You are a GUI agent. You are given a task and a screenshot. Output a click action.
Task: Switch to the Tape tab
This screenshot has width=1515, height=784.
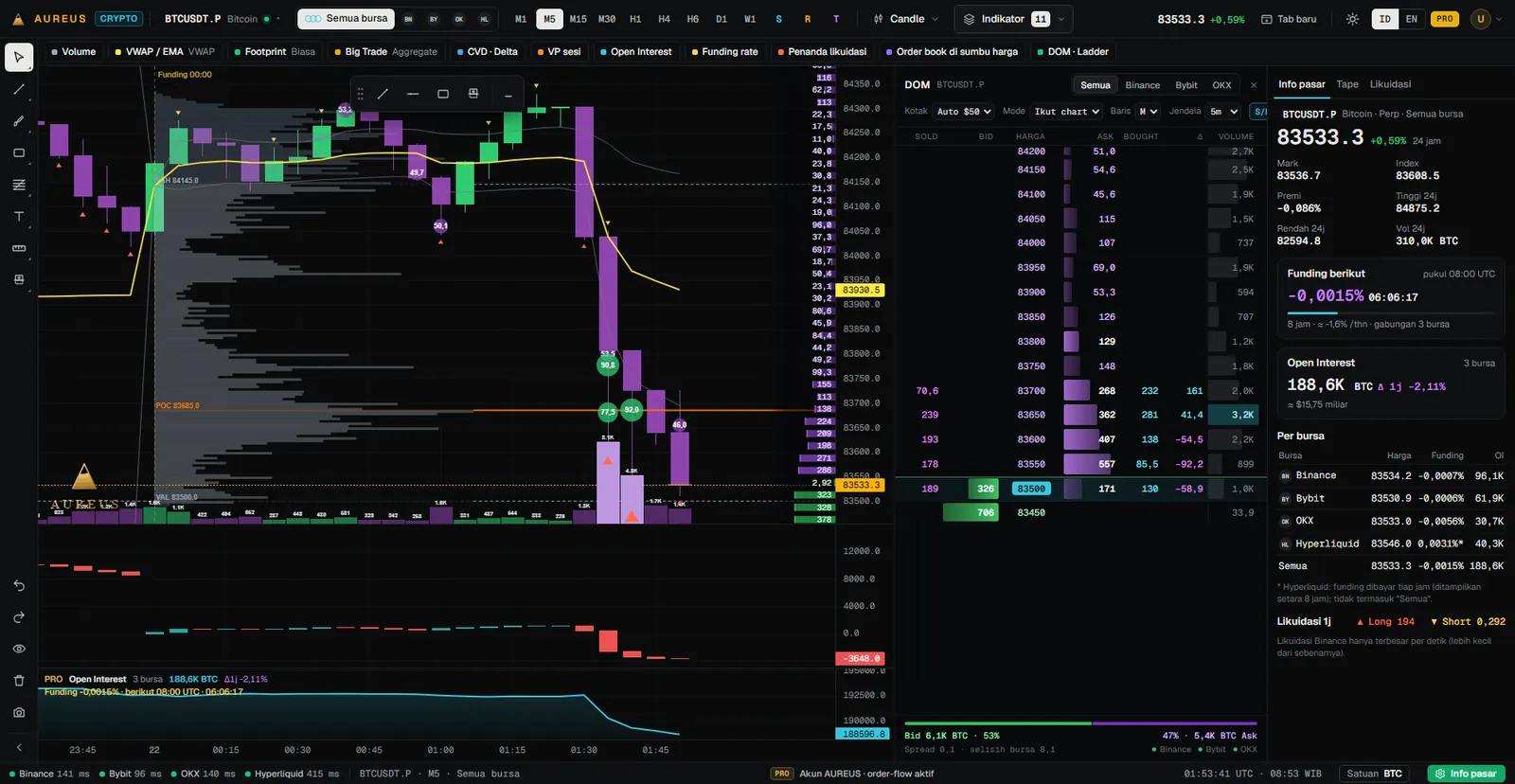[1347, 84]
